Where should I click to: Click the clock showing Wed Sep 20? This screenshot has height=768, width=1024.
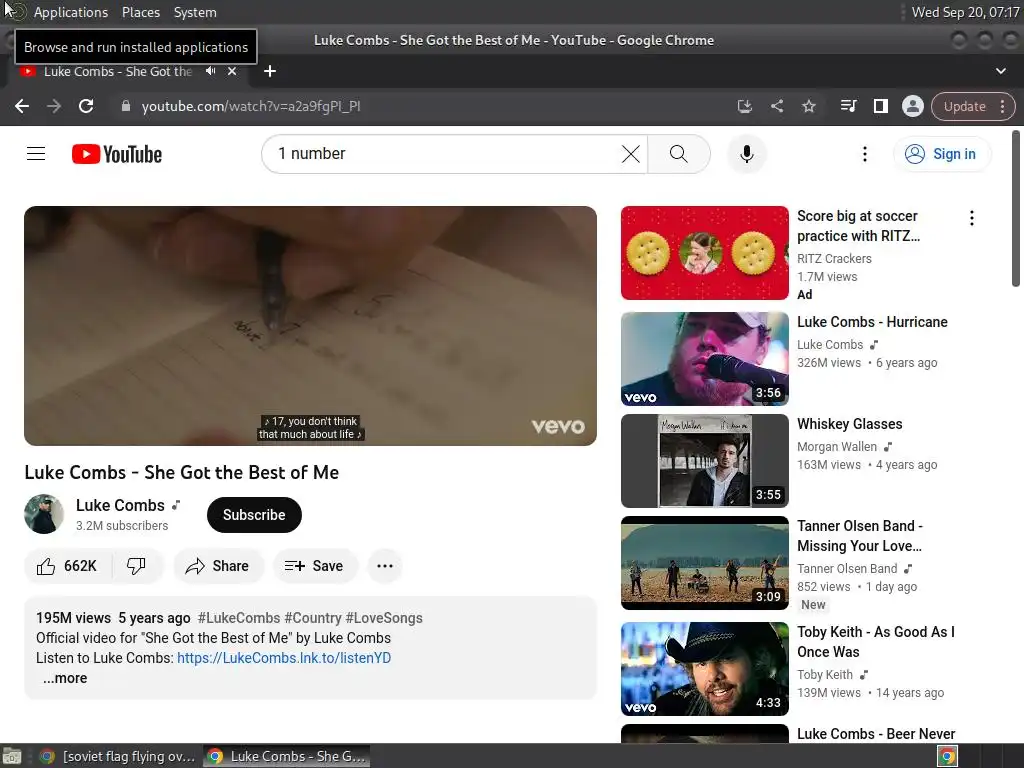click(965, 12)
